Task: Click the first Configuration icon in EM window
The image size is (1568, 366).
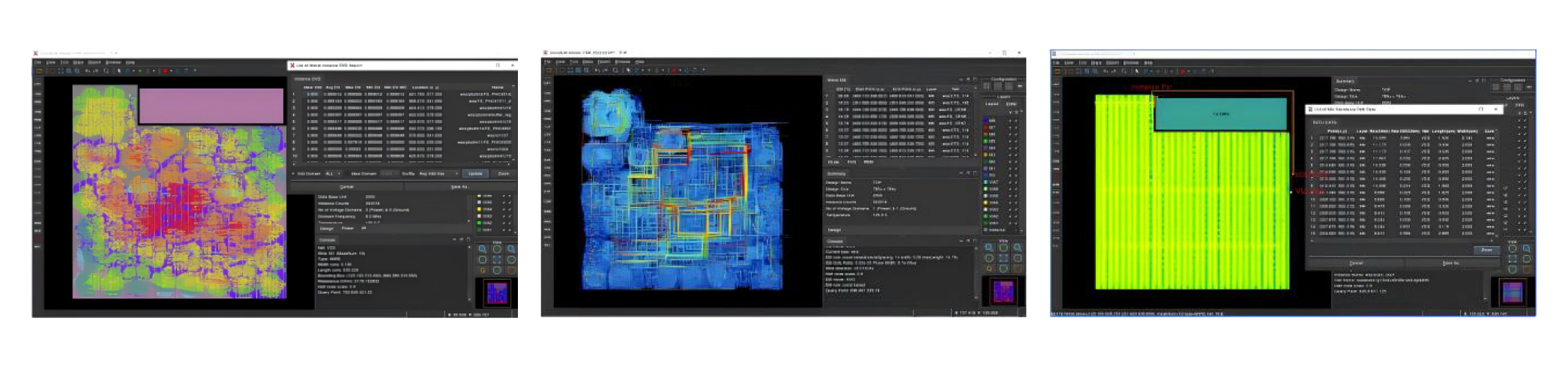Action: 986,86
